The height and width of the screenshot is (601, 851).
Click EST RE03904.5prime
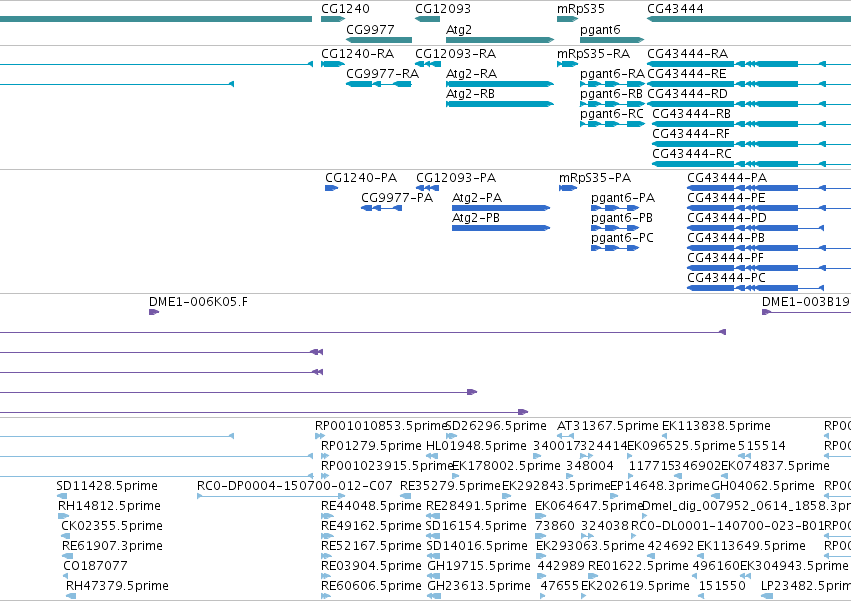[371, 567]
